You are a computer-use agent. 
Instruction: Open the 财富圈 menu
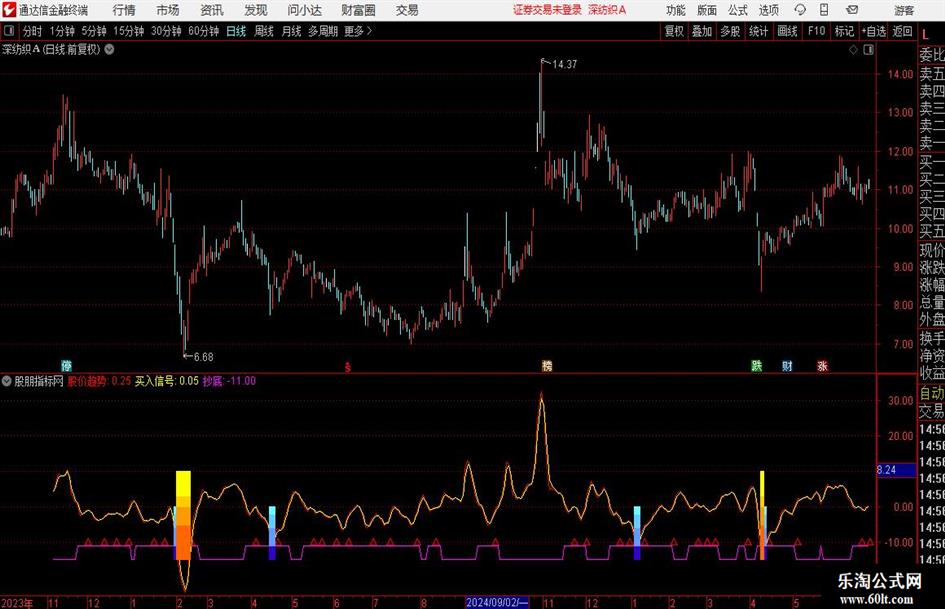(358, 10)
